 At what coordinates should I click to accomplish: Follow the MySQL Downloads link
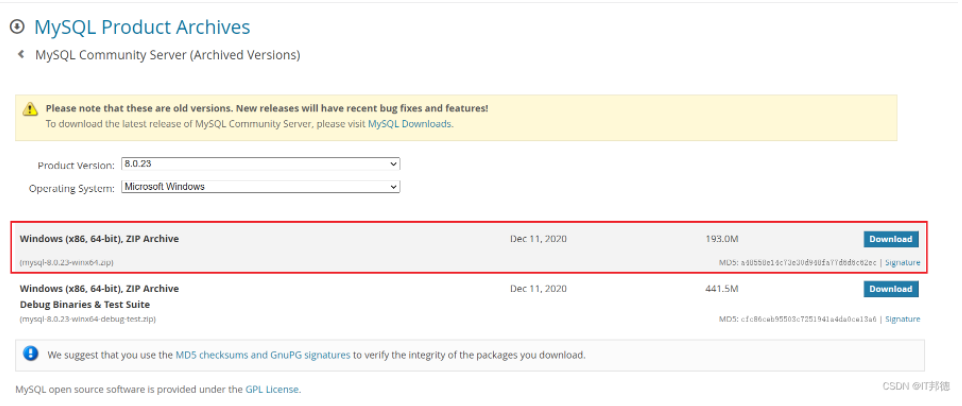pos(410,124)
